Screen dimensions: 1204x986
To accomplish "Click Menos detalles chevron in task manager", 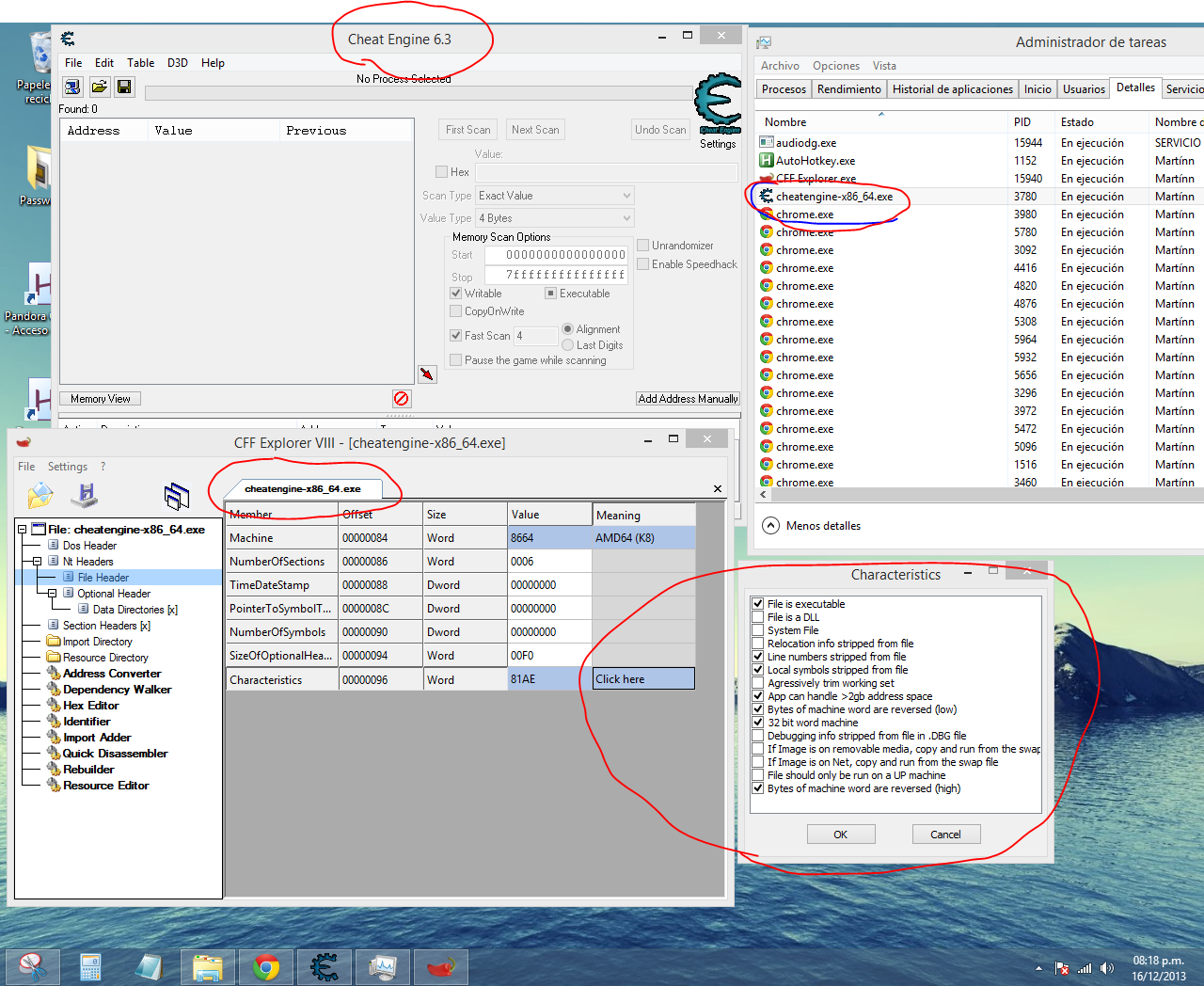I will coord(770,526).
